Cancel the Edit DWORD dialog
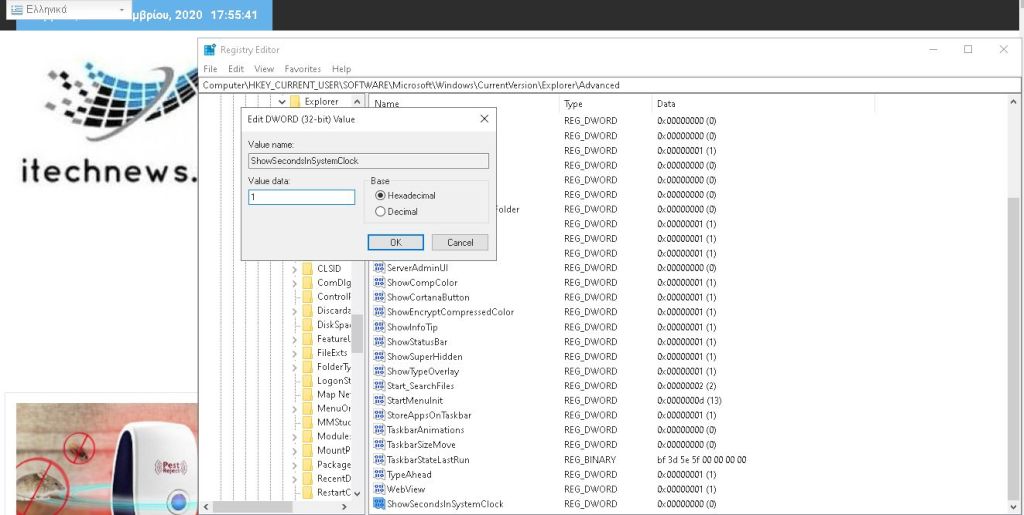Image resolution: width=1024 pixels, height=515 pixels. (460, 242)
